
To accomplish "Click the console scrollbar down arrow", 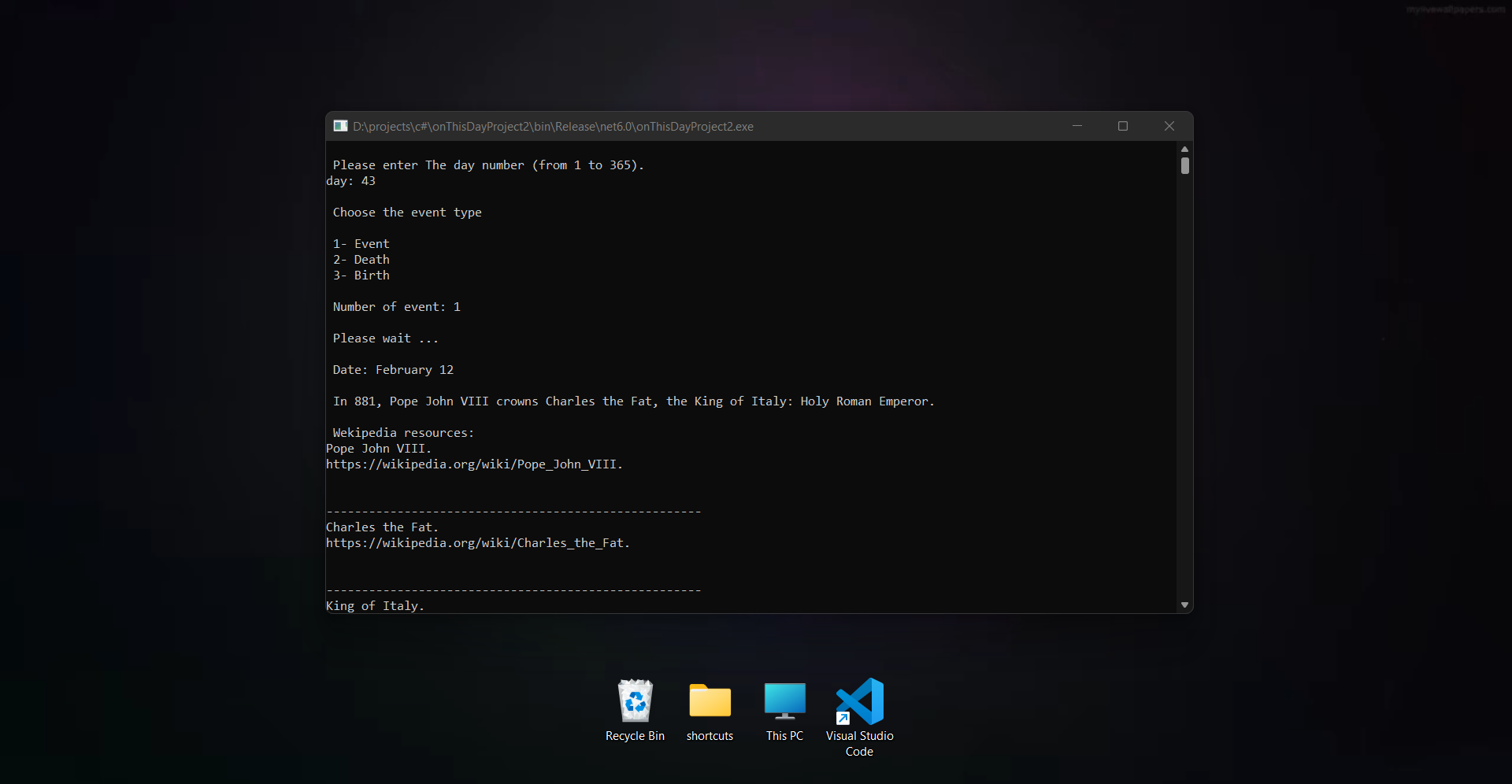I will [x=1184, y=605].
